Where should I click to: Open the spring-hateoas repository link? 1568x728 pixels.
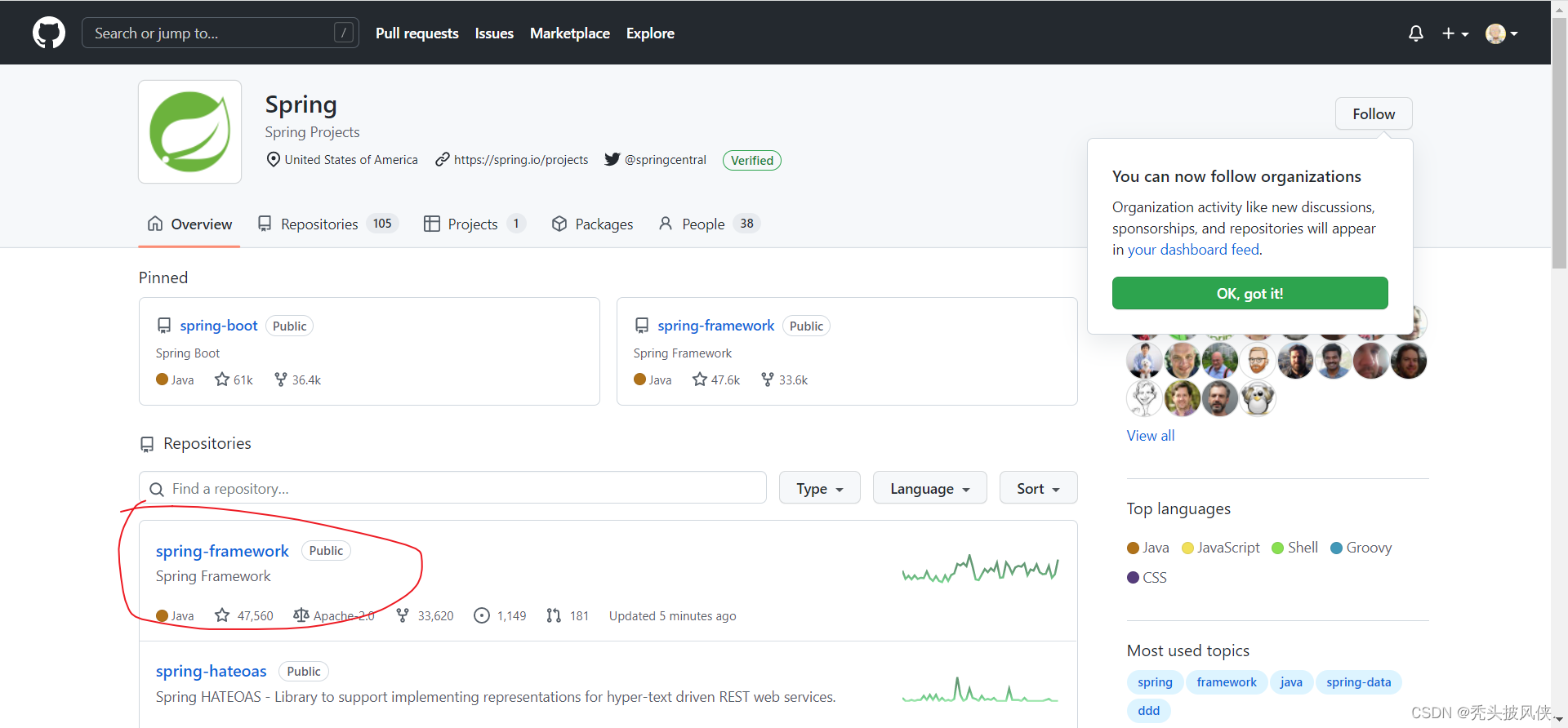pyautogui.click(x=211, y=671)
